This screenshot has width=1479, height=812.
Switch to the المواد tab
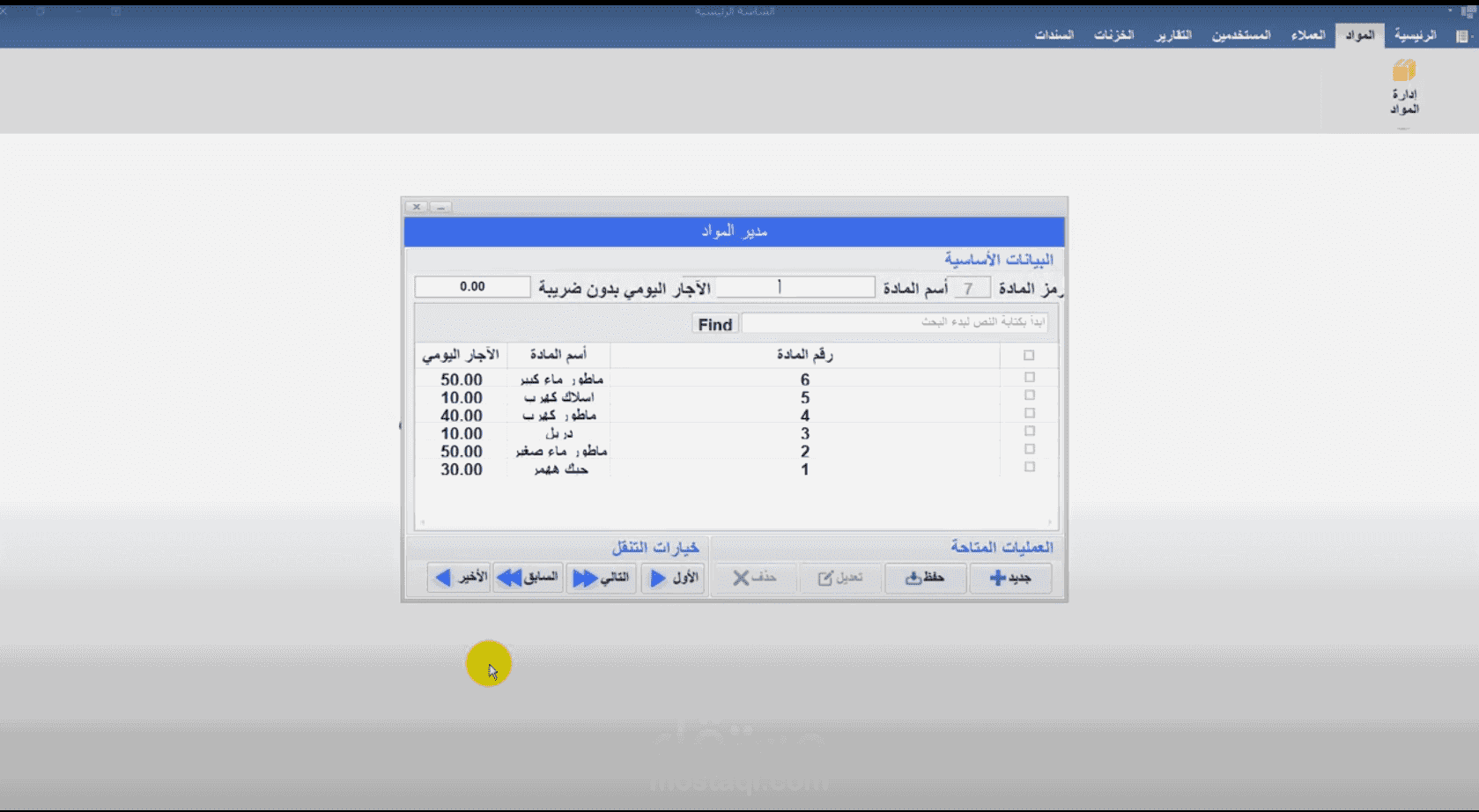click(1359, 35)
